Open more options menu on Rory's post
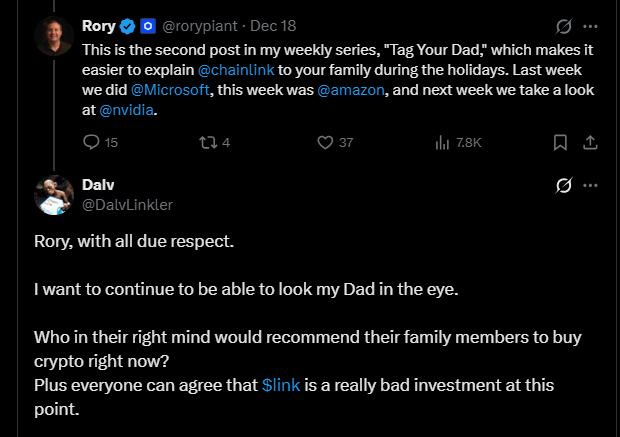Viewport: 620px width, 437px height. pos(591,25)
